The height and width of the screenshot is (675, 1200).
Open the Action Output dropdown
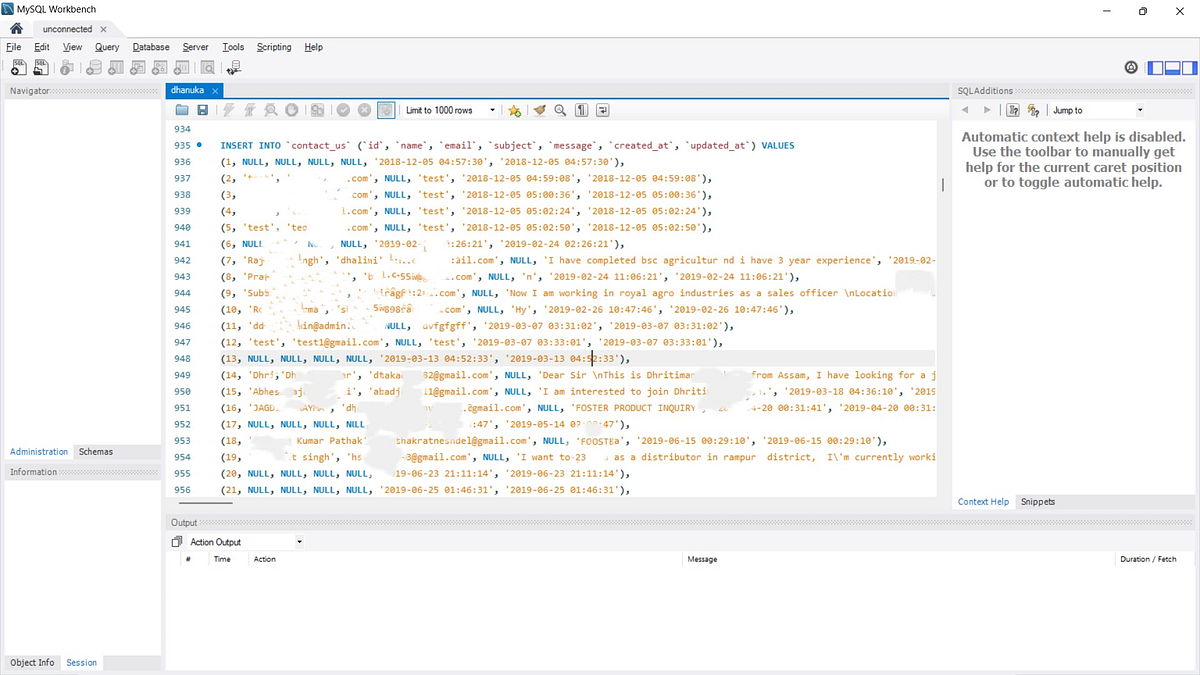click(x=298, y=541)
